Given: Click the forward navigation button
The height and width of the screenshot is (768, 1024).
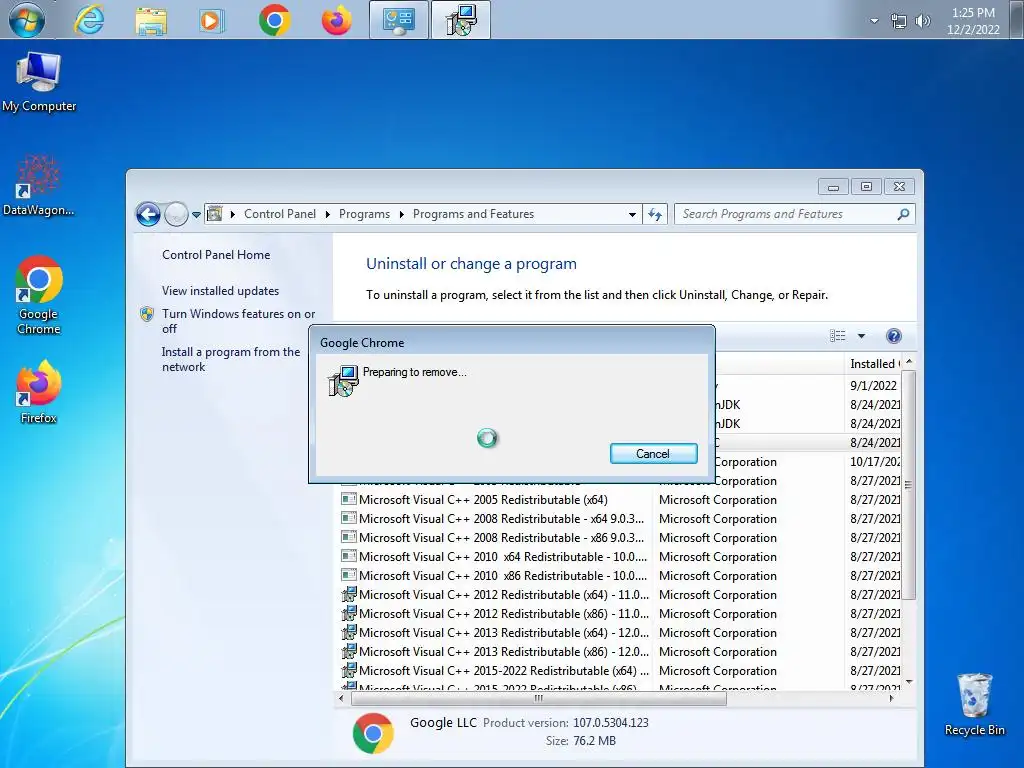Looking at the screenshot, I should click(176, 214).
